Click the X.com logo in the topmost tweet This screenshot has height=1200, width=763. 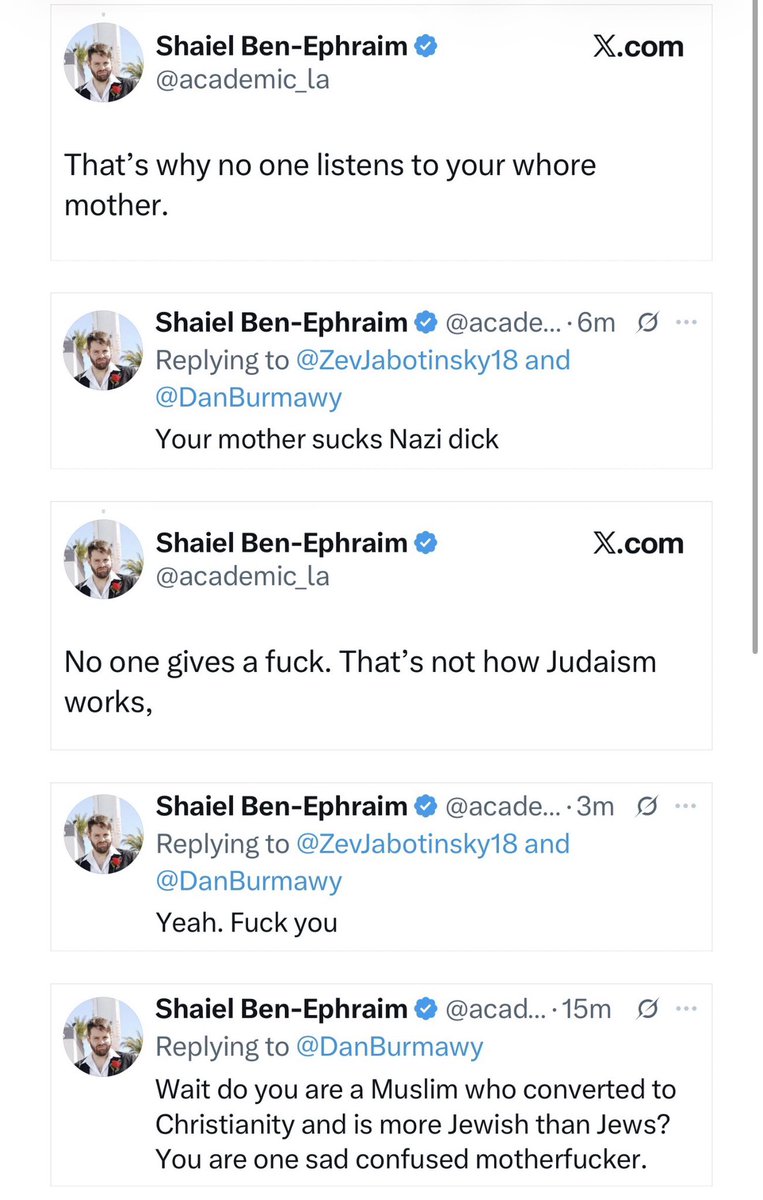click(638, 48)
